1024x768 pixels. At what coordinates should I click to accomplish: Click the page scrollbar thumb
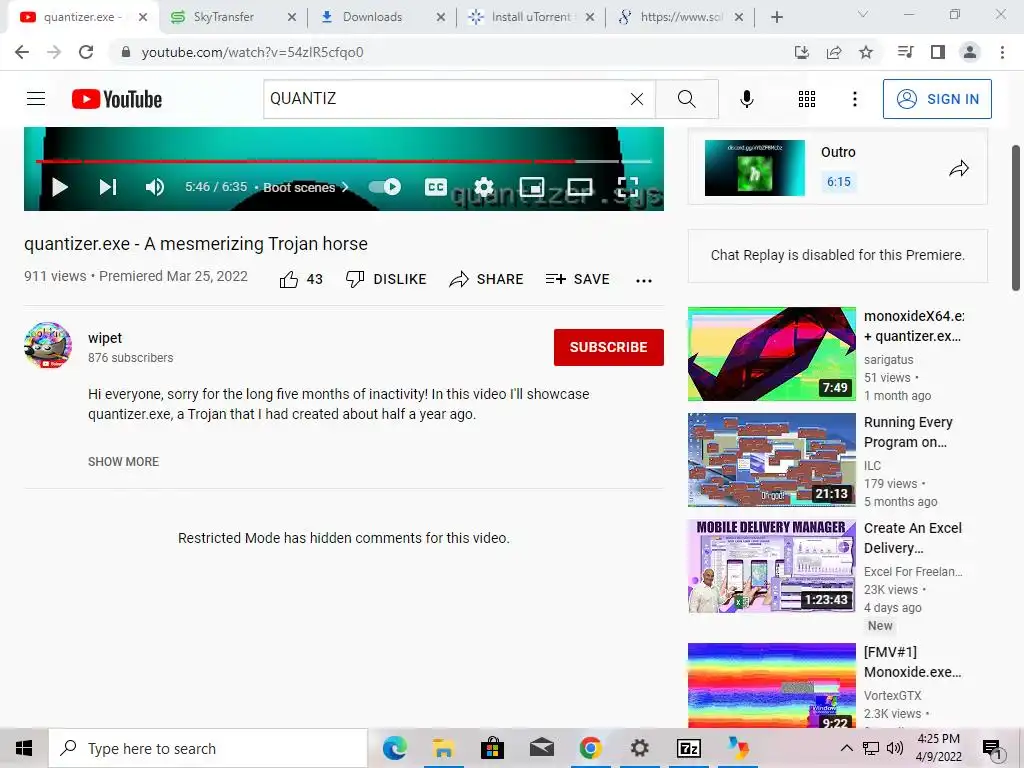click(1016, 218)
